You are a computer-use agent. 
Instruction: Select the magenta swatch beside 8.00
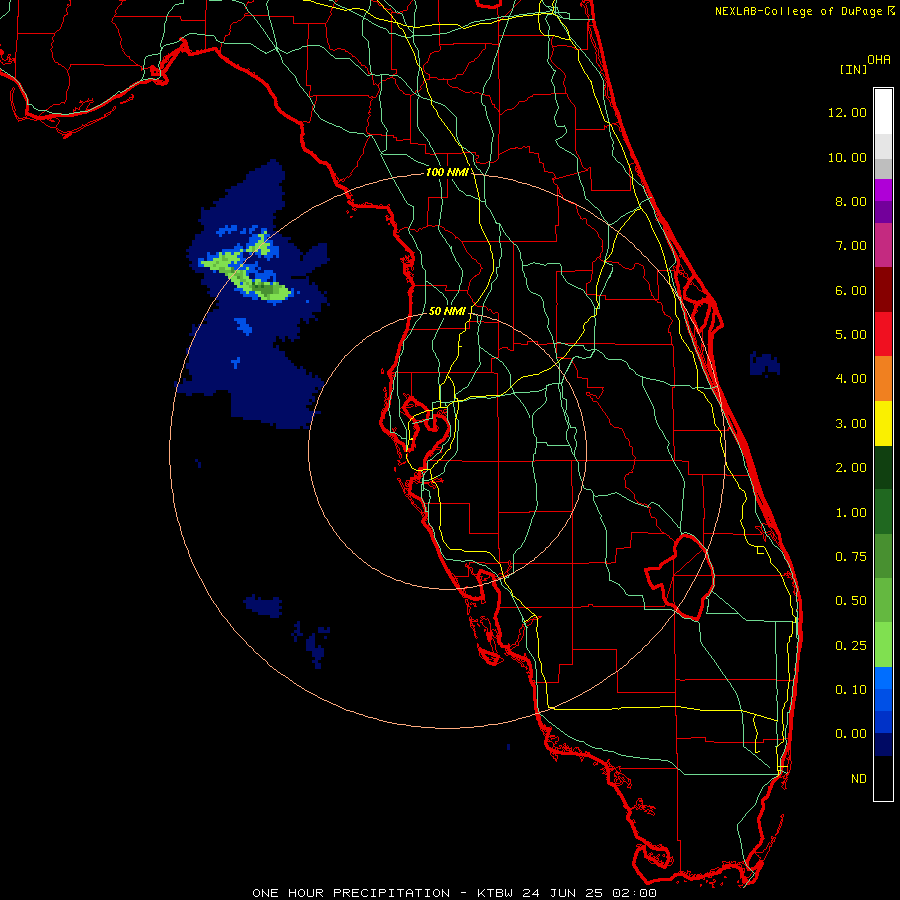pyautogui.click(x=883, y=190)
